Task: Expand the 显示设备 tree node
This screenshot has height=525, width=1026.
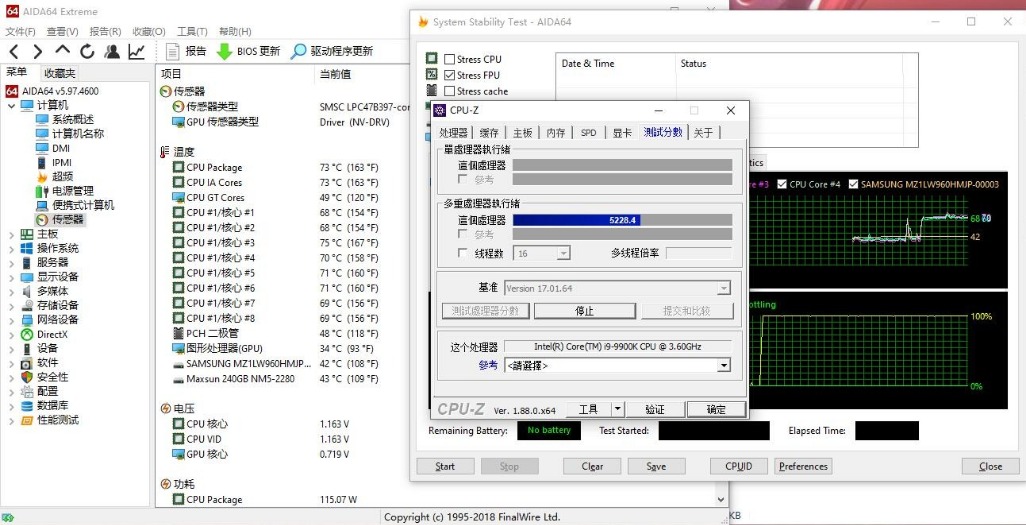Action: click(x=11, y=277)
